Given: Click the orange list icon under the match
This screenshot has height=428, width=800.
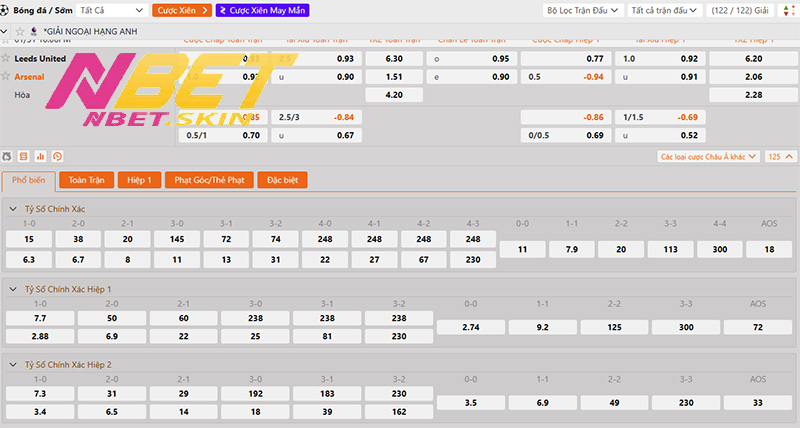Looking at the screenshot, I should (x=24, y=157).
